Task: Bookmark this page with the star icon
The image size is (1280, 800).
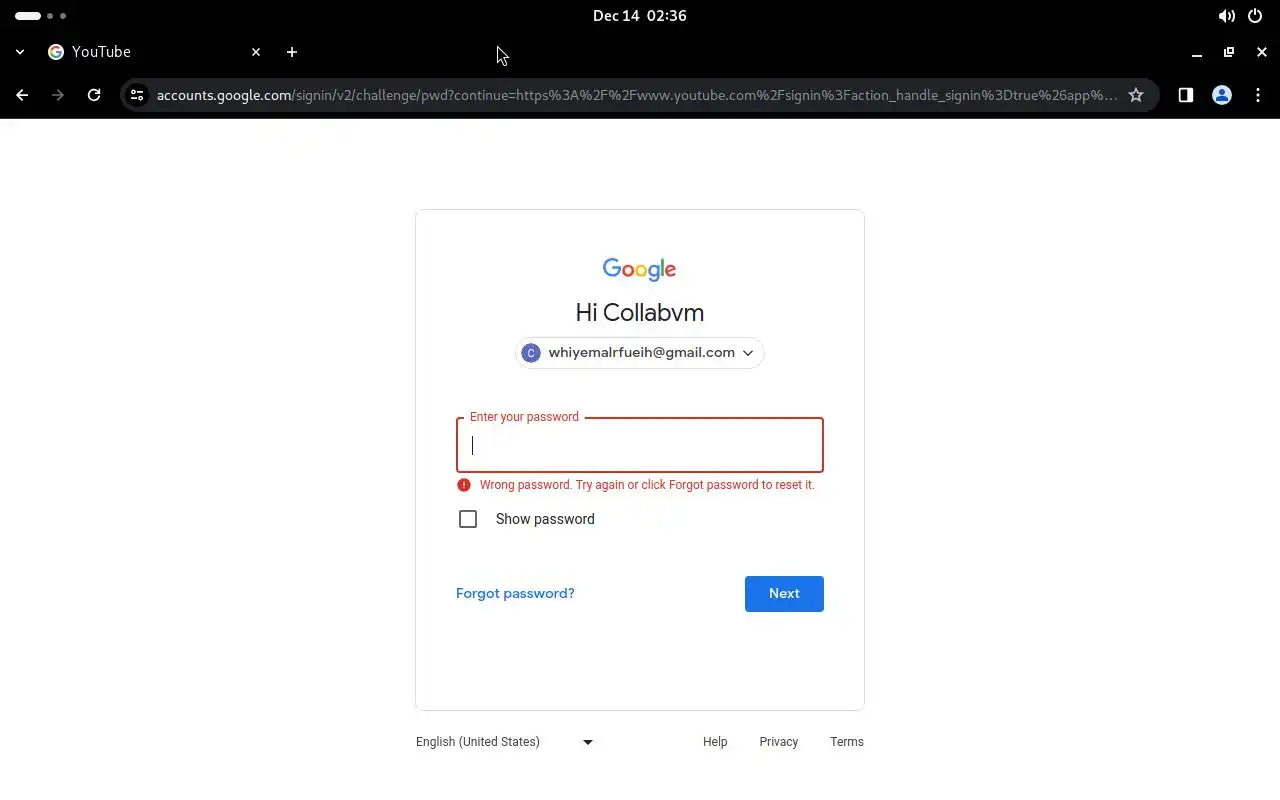Action: (x=1136, y=95)
